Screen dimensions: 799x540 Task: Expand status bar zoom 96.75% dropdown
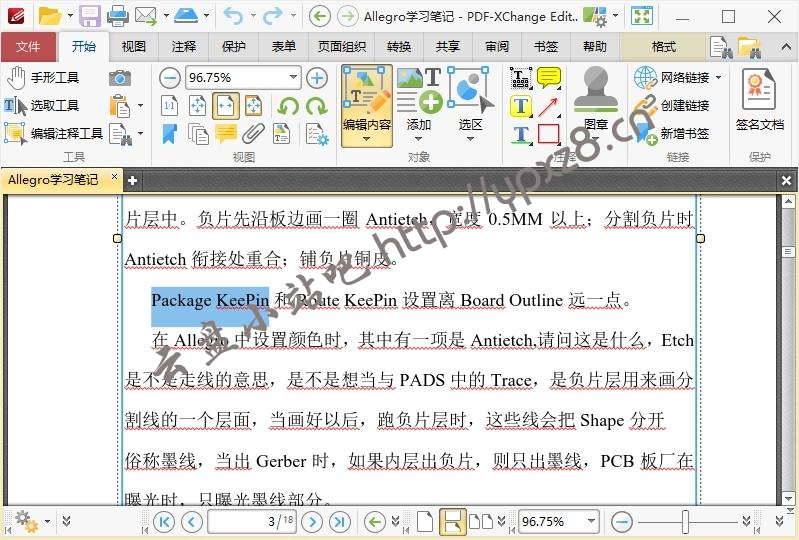(x=591, y=521)
